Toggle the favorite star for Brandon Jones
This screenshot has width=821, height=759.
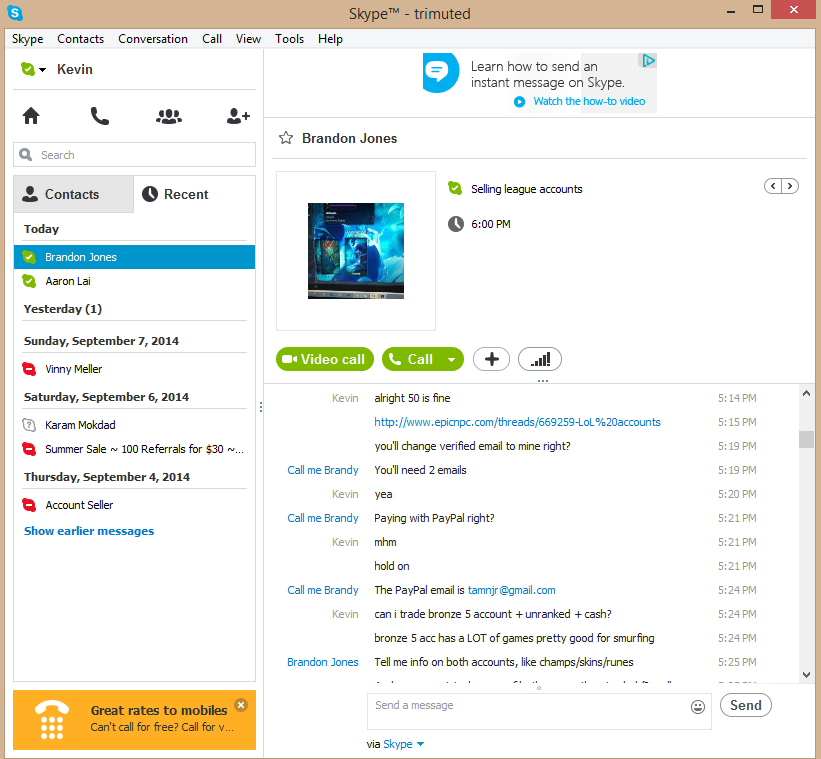pos(286,138)
